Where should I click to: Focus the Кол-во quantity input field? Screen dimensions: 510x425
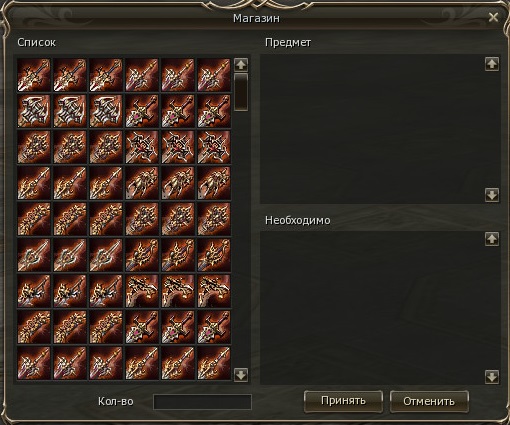click(x=202, y=402)
